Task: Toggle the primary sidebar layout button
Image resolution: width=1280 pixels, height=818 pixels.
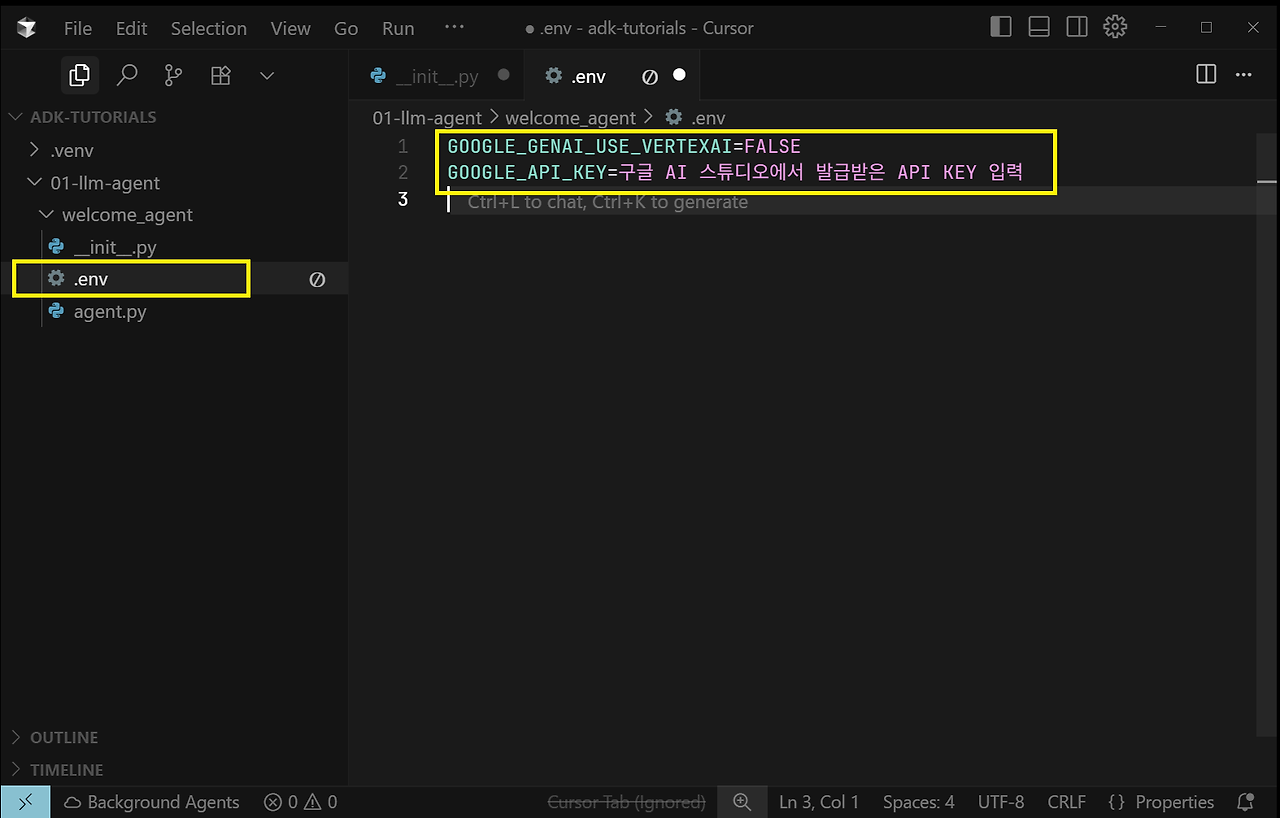Action: click(1001, 27)
